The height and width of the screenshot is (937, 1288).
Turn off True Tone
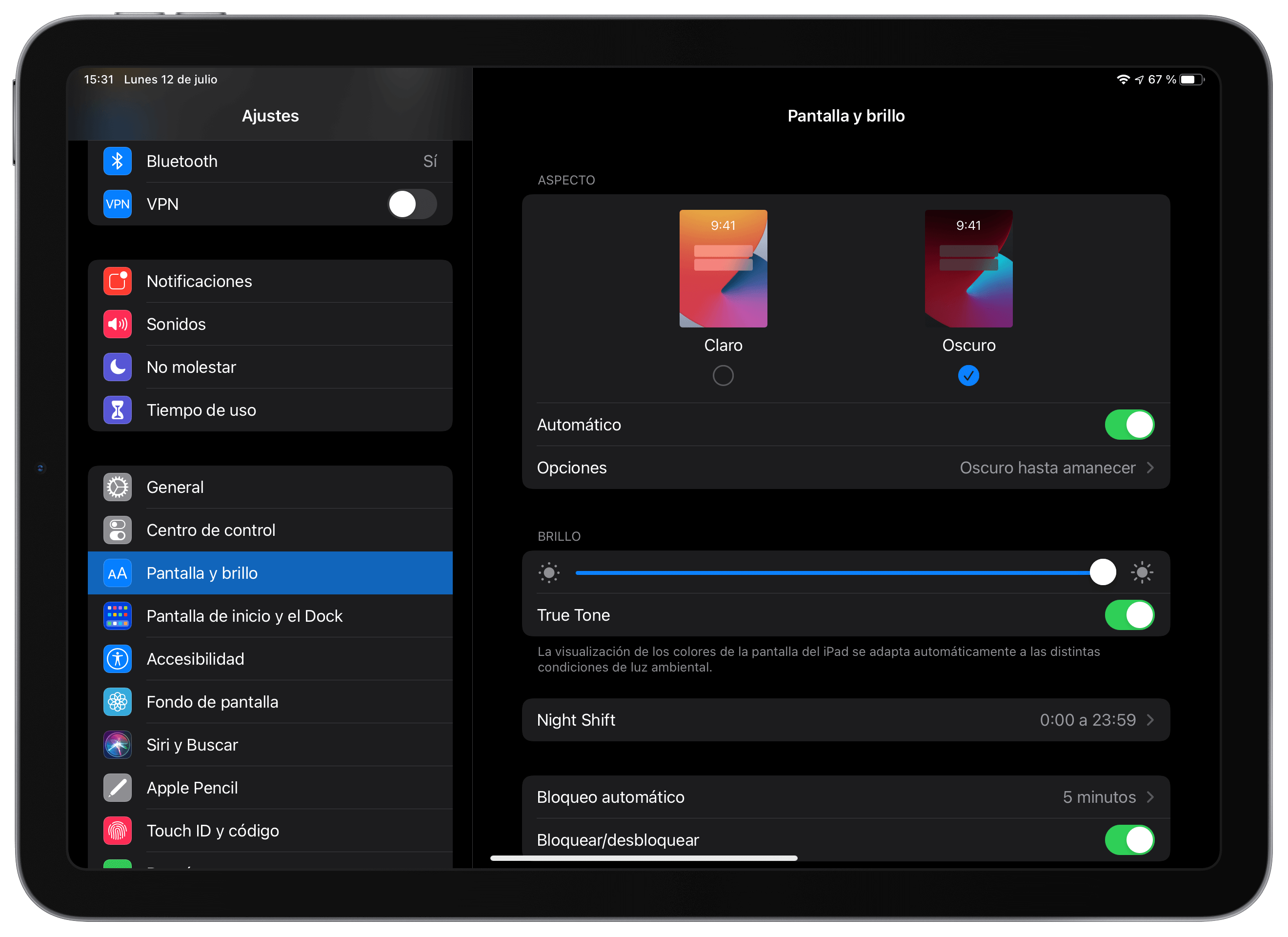pos(1129,615)
